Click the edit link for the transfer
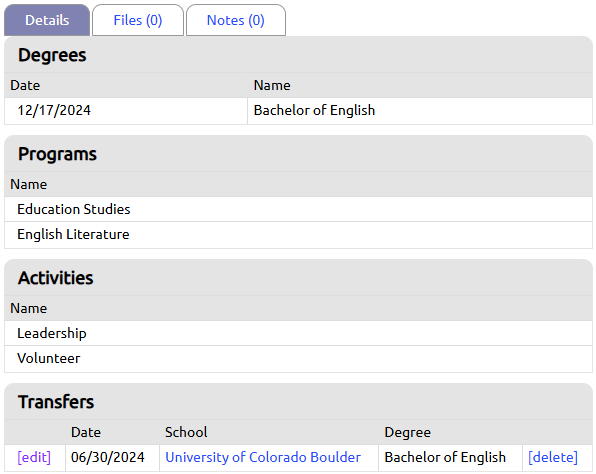The height and width of the screenshot is (474, 596). click(x=34, y=457)
